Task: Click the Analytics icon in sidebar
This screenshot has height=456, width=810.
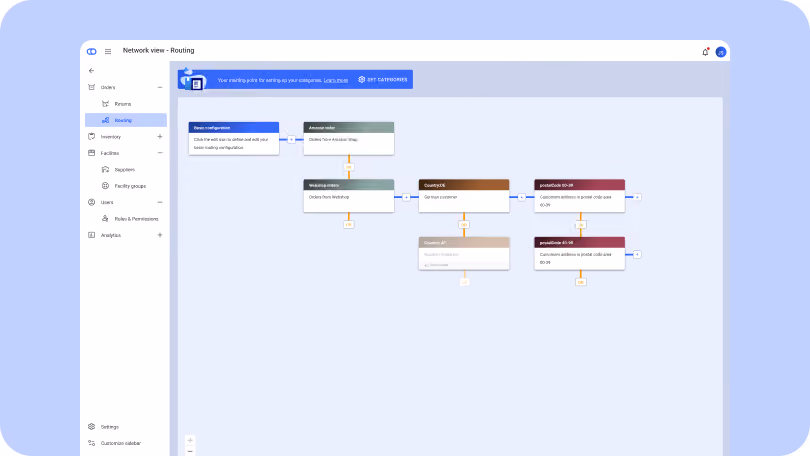Action: point(91,235)
